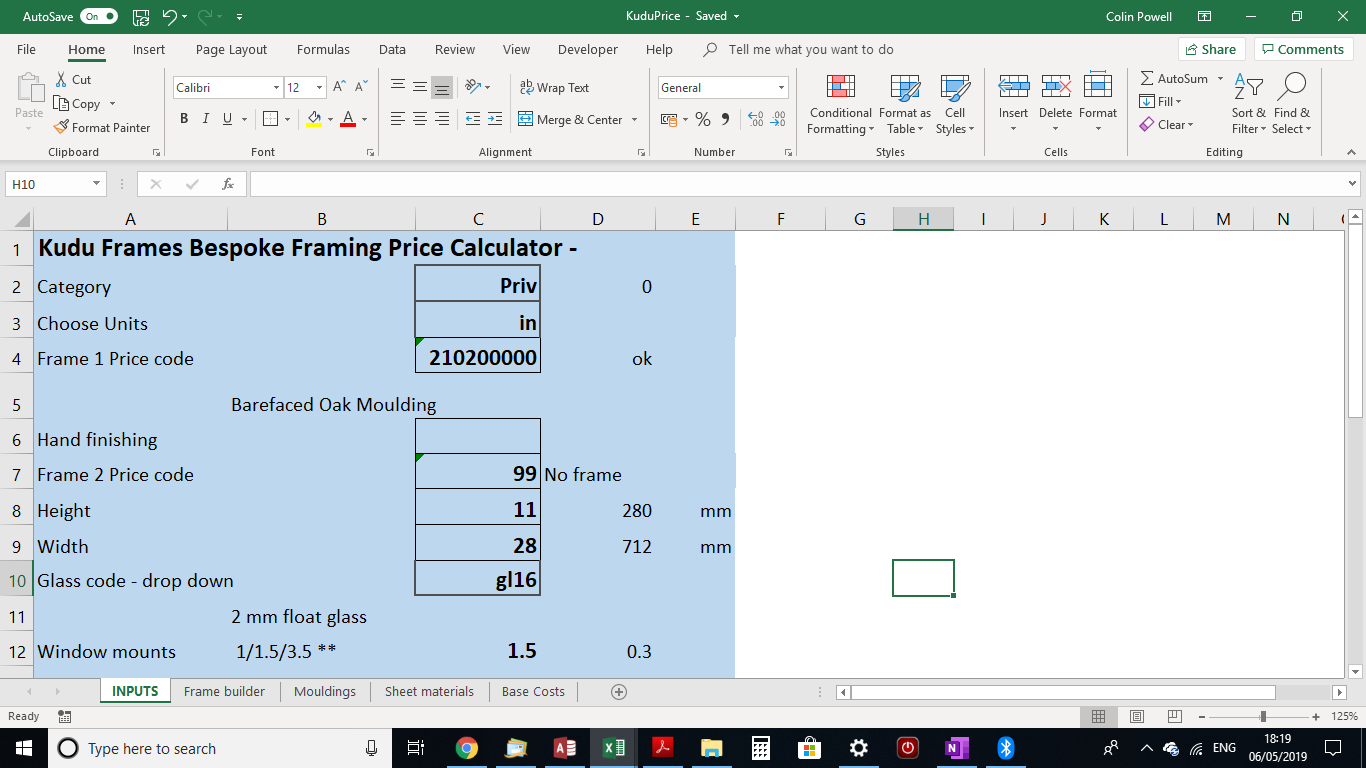Click the Save icon in title bar

pyautogui.click(x=141, y=16)
